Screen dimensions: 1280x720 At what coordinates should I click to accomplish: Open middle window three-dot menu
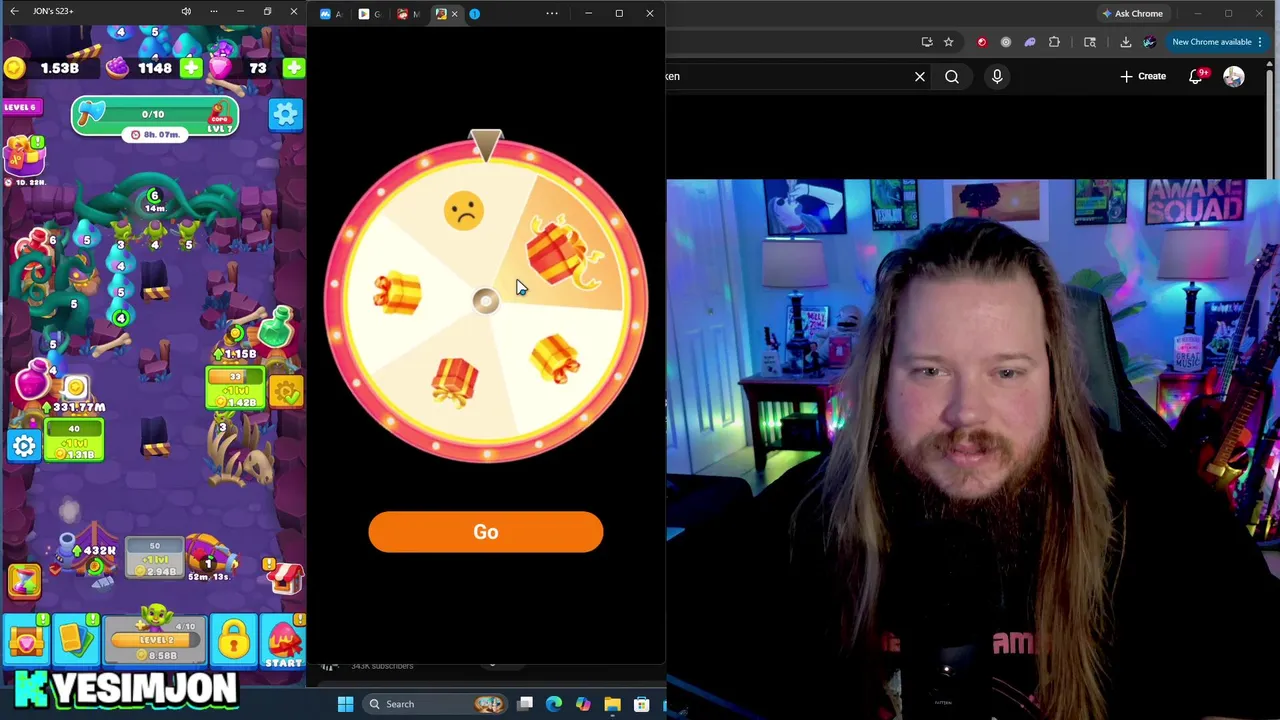[551, 13]
